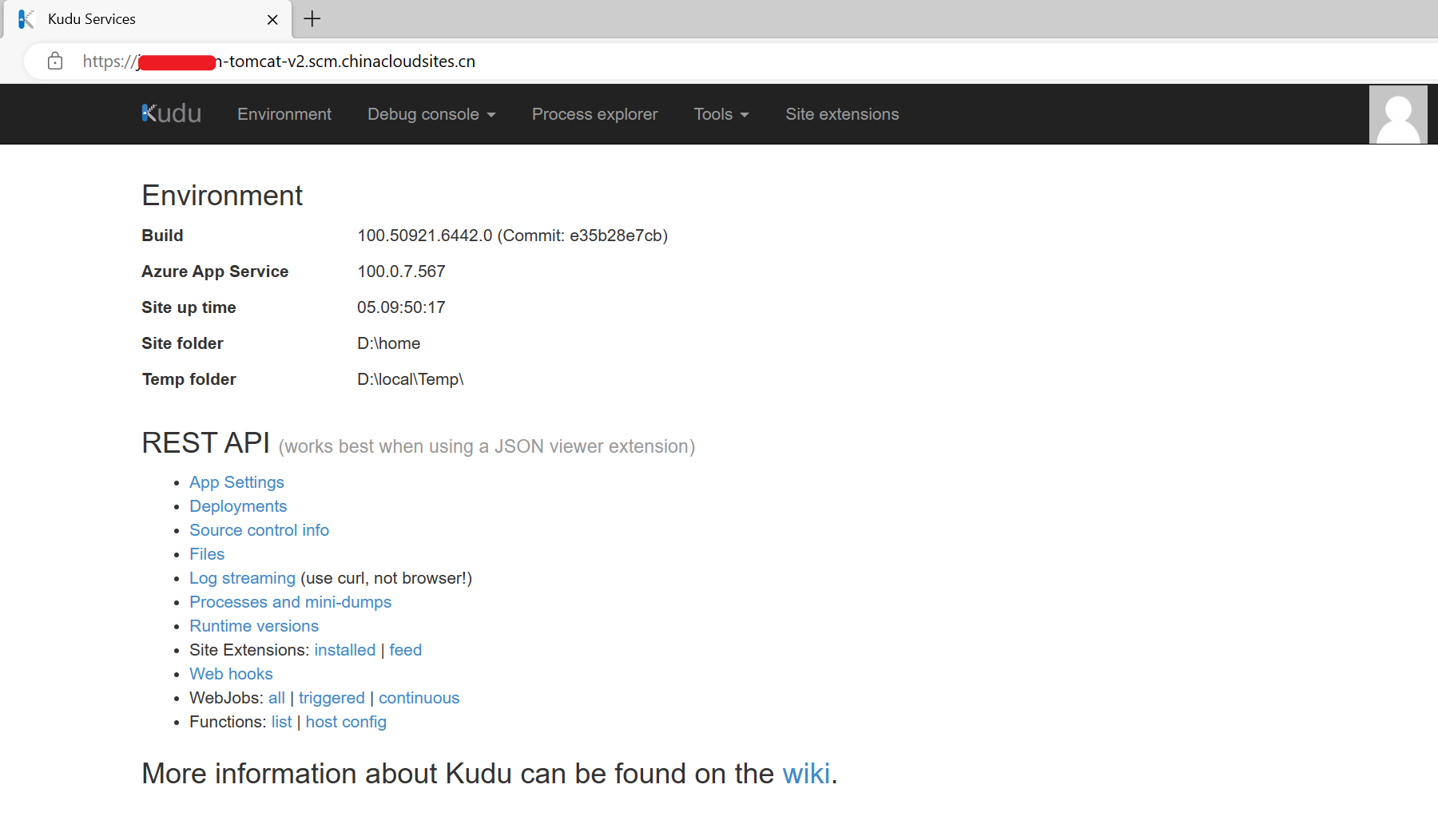Open a new browser tab
This screenshot has height=840, width=1438.
(x=312, y=19)
